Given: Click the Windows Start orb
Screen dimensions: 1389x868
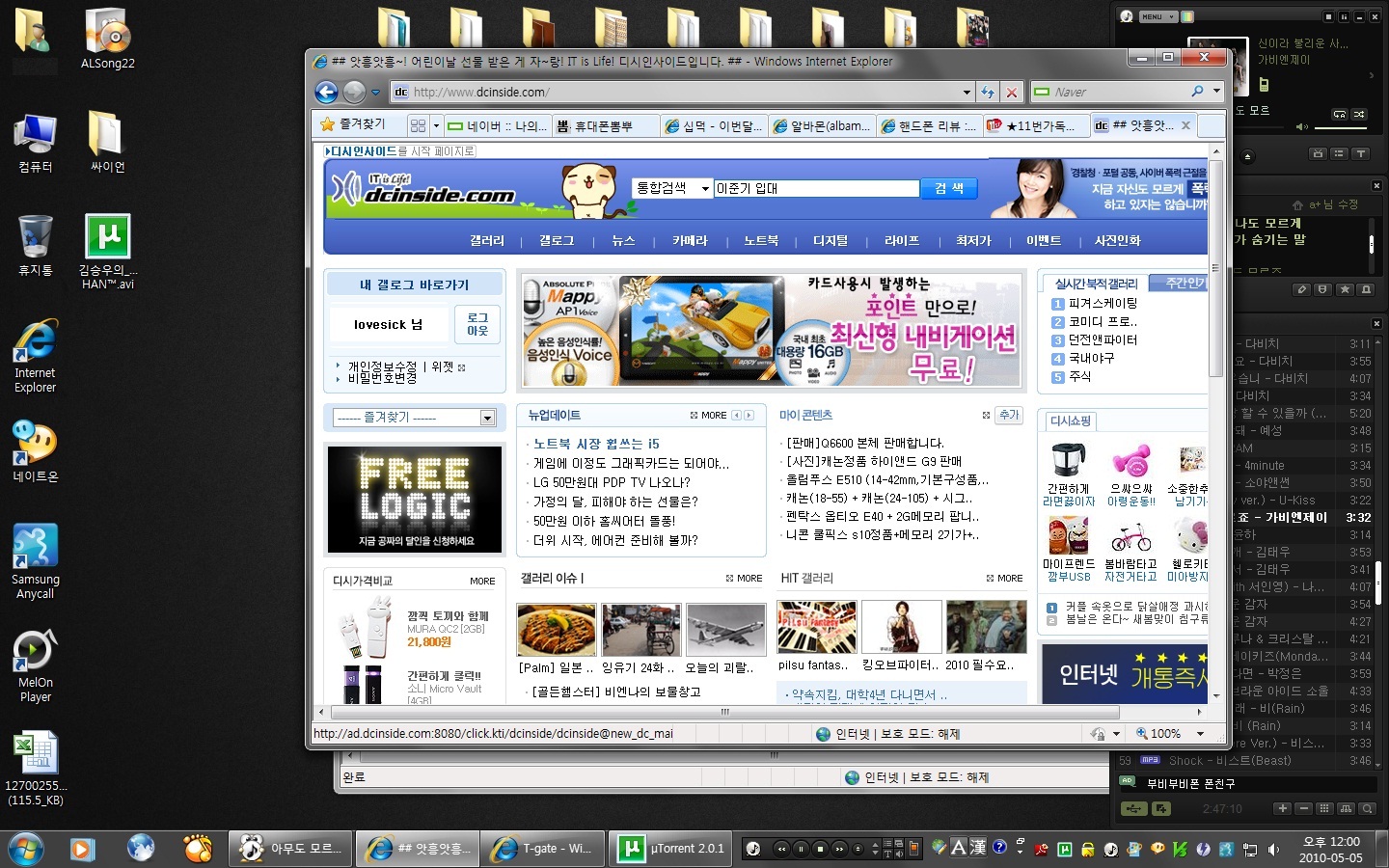Looking at the screenshot, I should (25, 849).
